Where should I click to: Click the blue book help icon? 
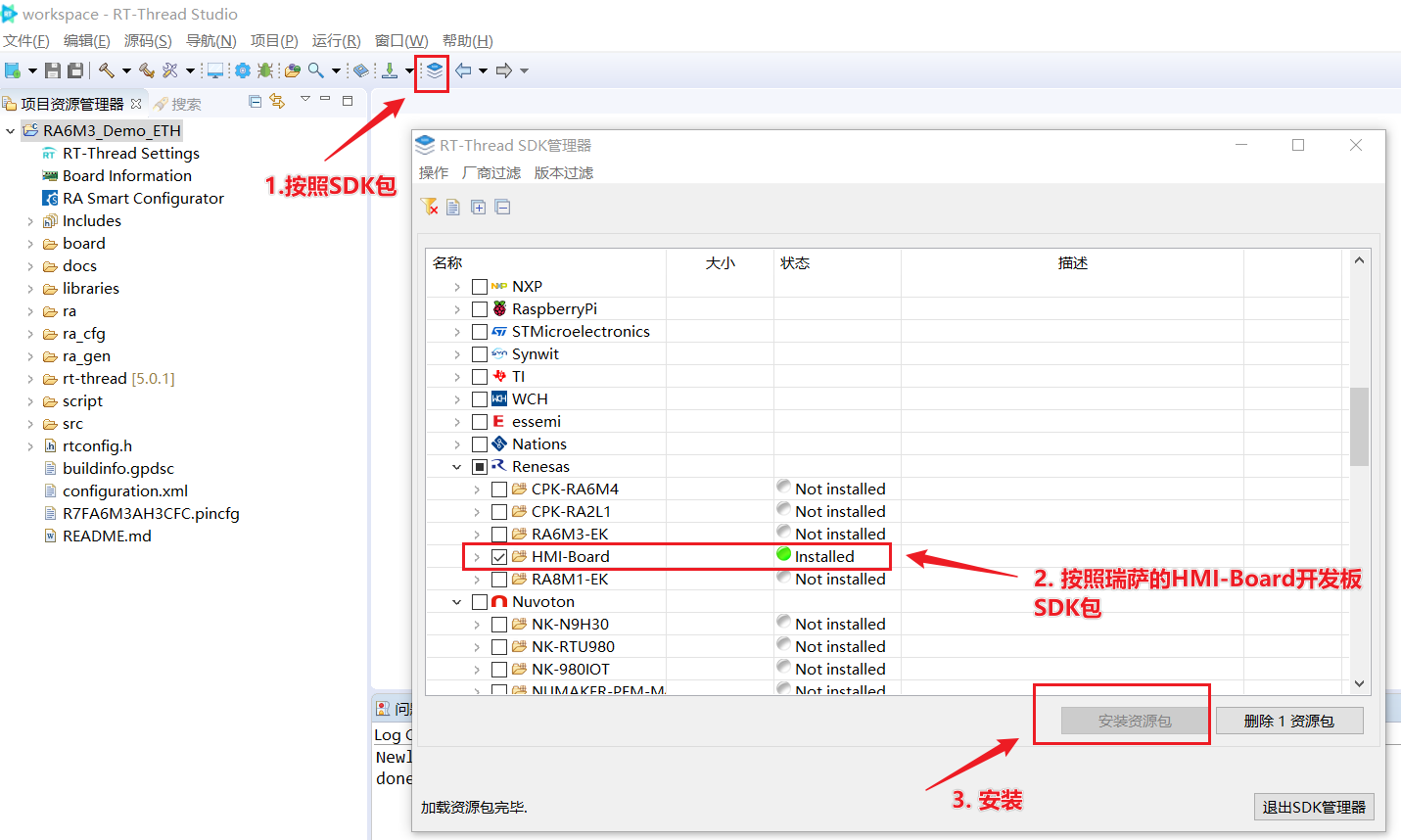click(x=361, y=70)
